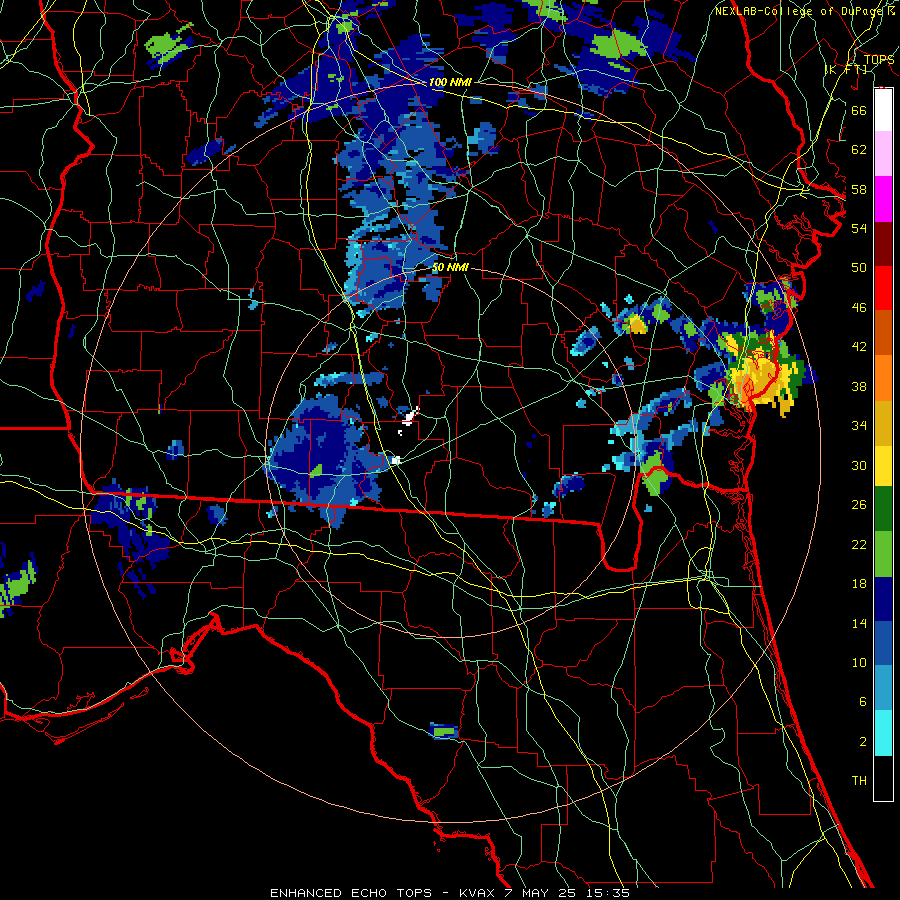Click the legend value 2

click(x=862, y=742)
